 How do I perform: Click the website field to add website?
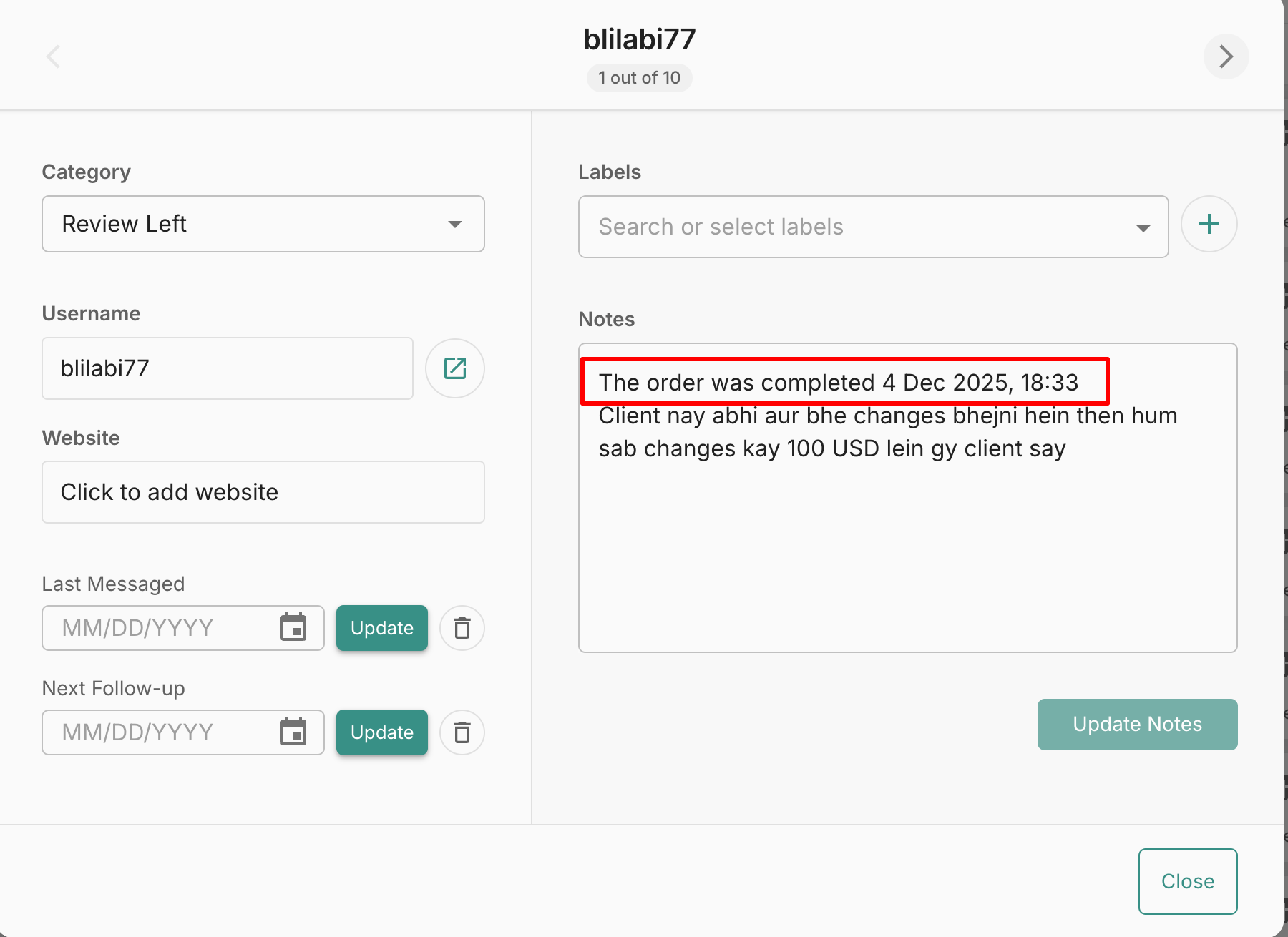click(263, 492)
